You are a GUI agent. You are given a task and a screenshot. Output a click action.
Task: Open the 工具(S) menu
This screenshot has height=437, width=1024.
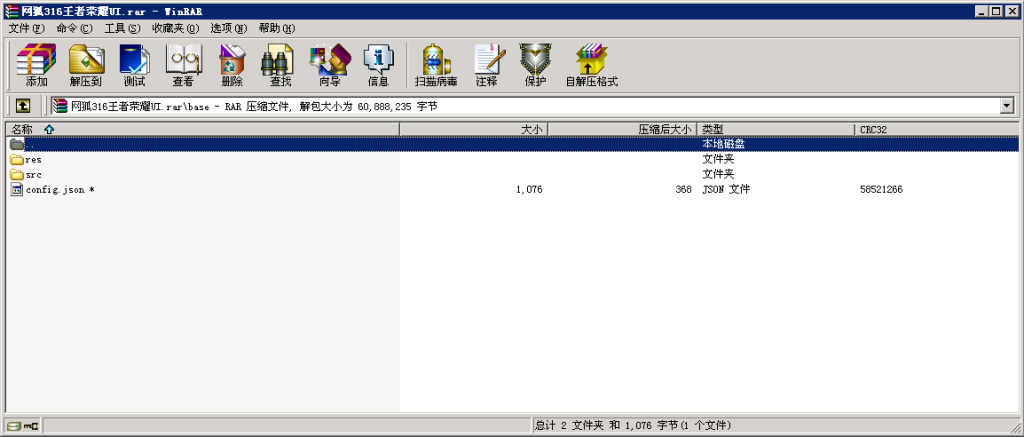123,28
